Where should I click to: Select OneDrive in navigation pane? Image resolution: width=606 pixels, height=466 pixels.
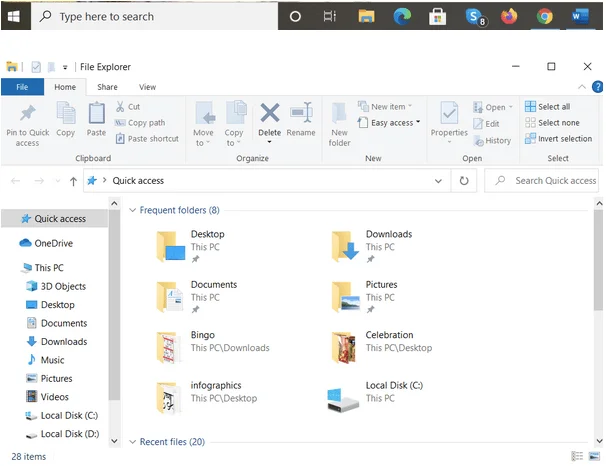[x=46, y=243]
